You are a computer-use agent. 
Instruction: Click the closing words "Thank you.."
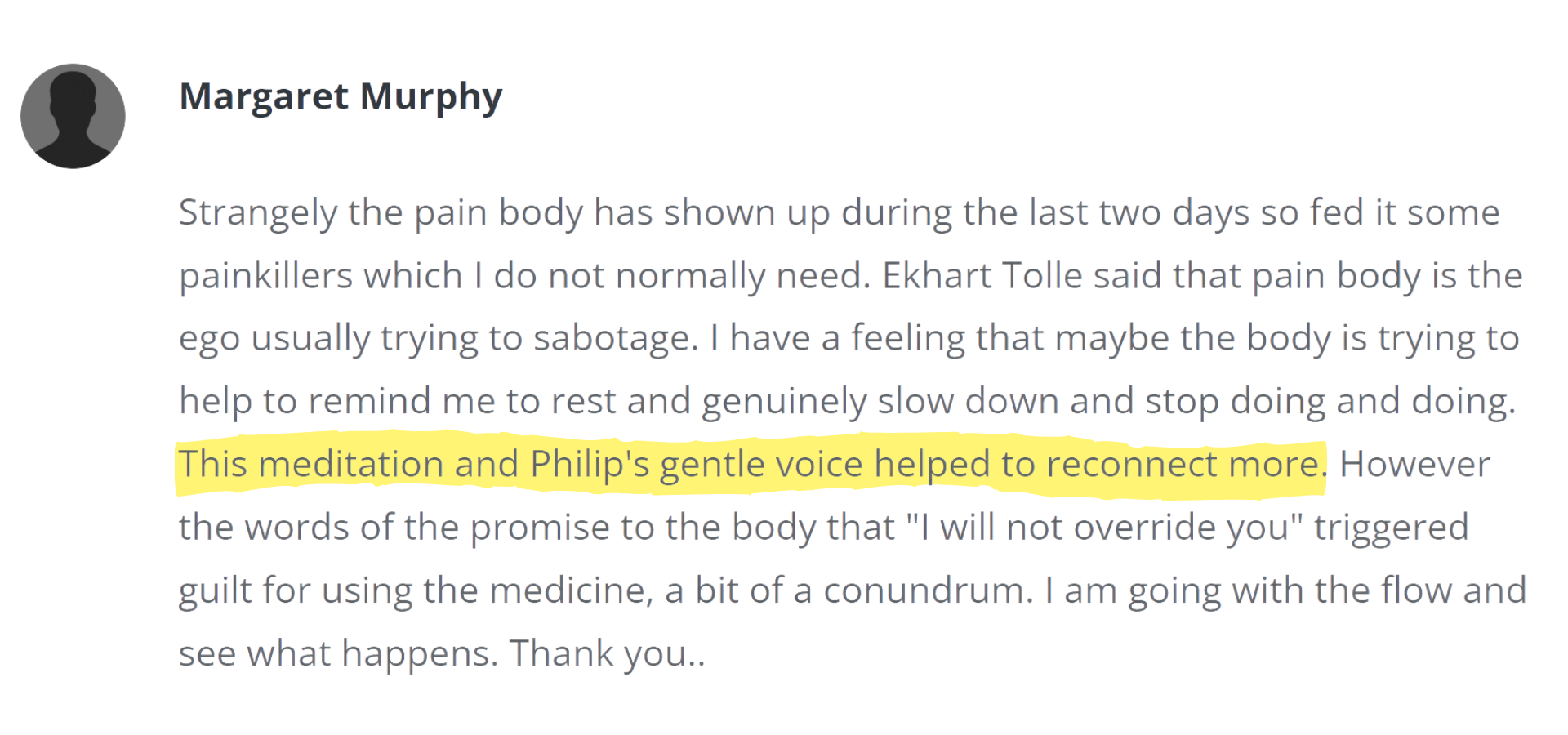pos(607,654)
